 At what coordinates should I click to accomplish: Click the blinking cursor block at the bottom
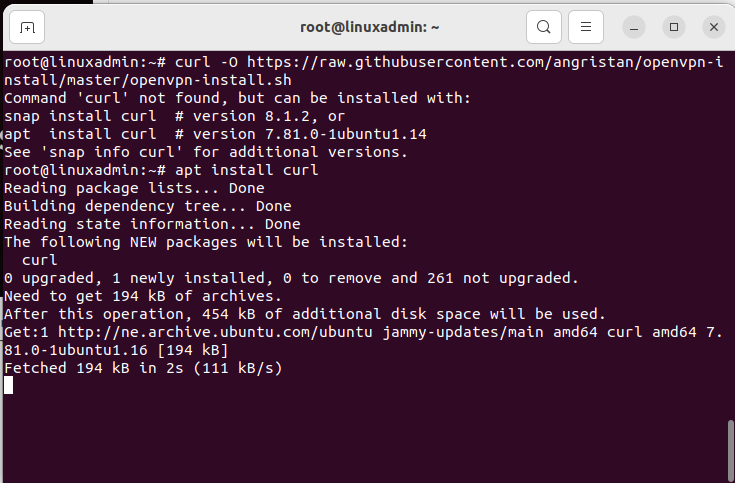click(x=8, y=385)
